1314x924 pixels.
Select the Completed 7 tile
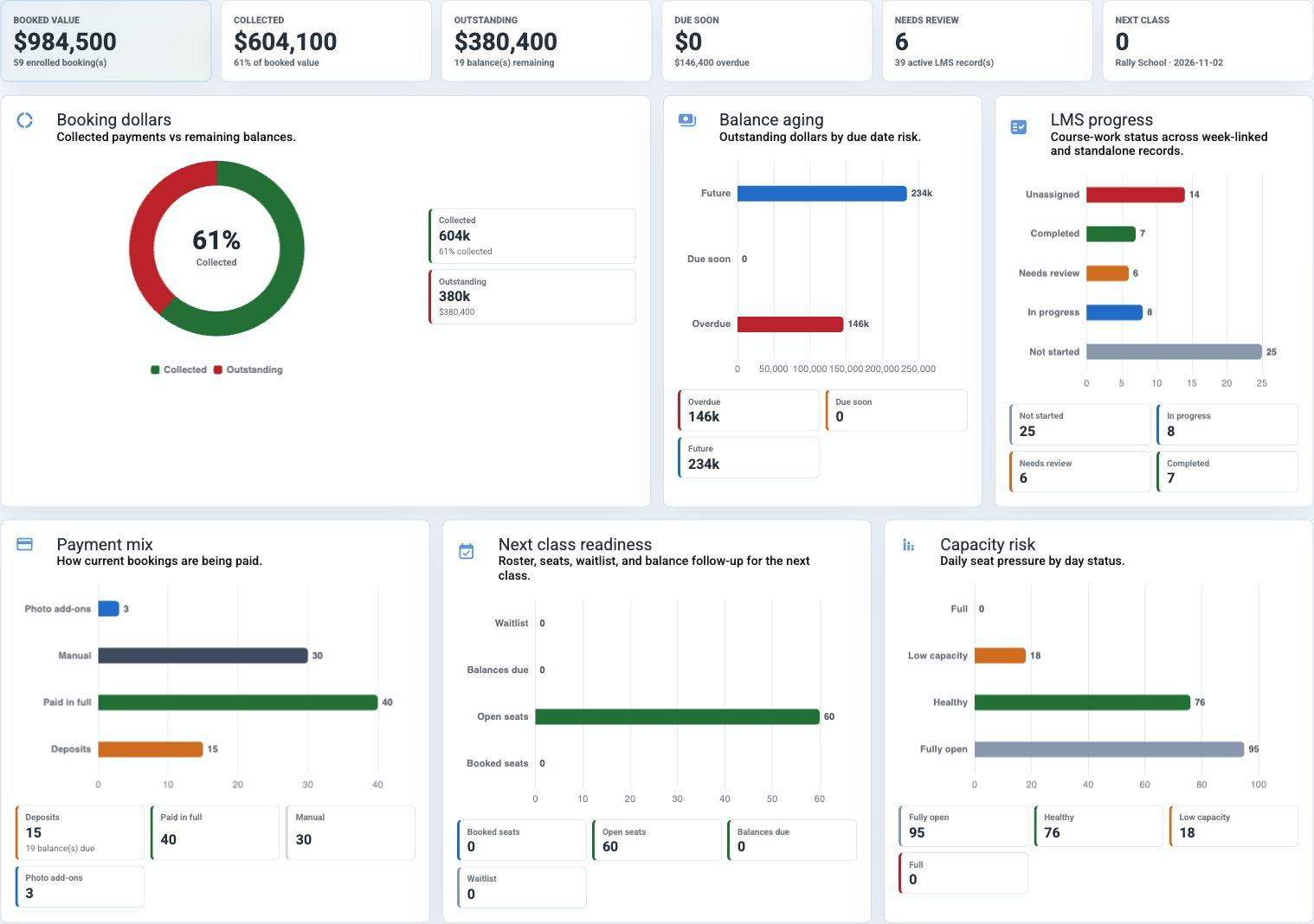1227,472
